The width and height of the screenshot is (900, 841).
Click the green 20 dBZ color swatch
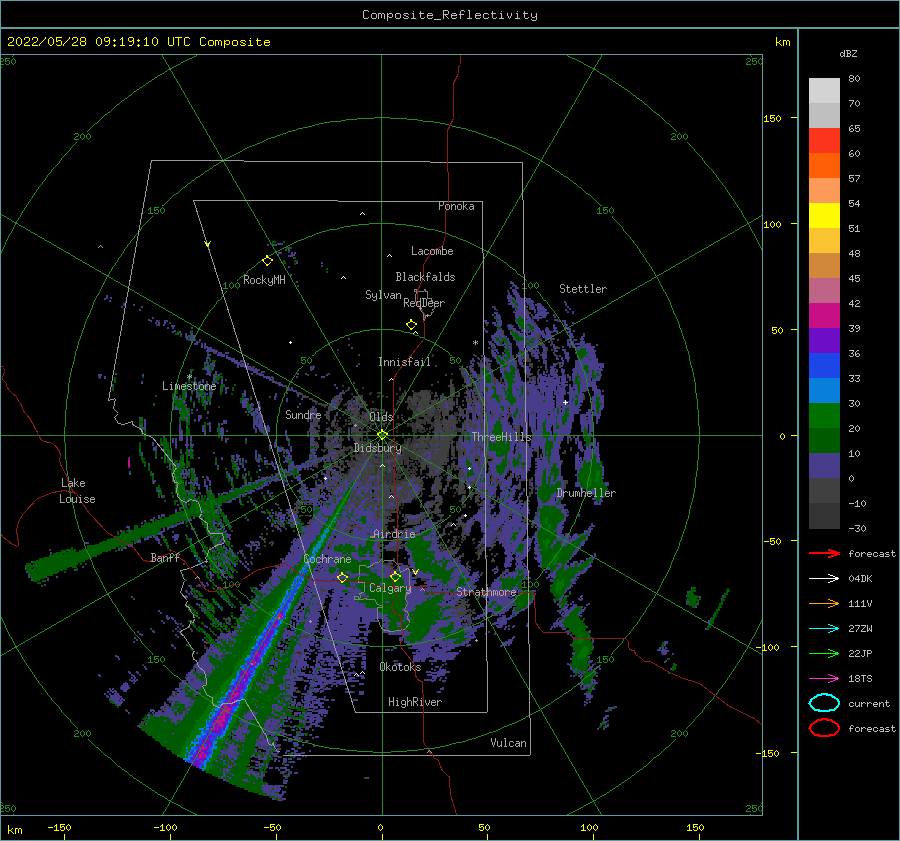point(824,416)
